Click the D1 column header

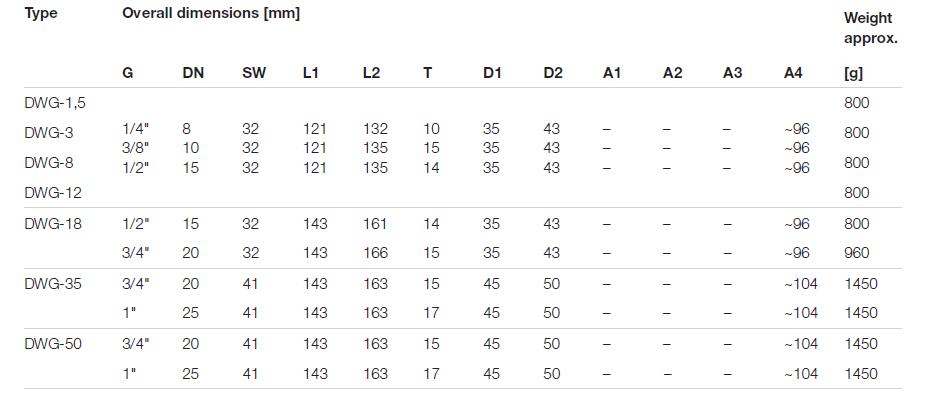(491, 74)
